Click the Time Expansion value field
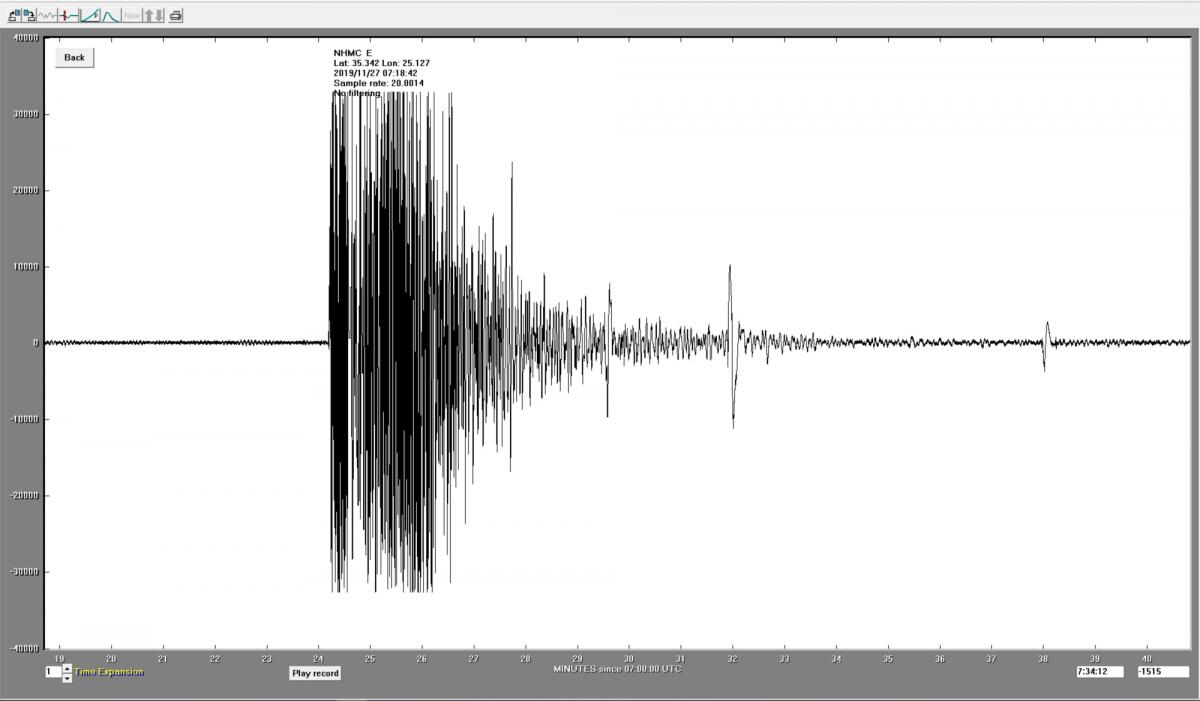Screen dimensions: 1200x701 [x=52, y=672]
